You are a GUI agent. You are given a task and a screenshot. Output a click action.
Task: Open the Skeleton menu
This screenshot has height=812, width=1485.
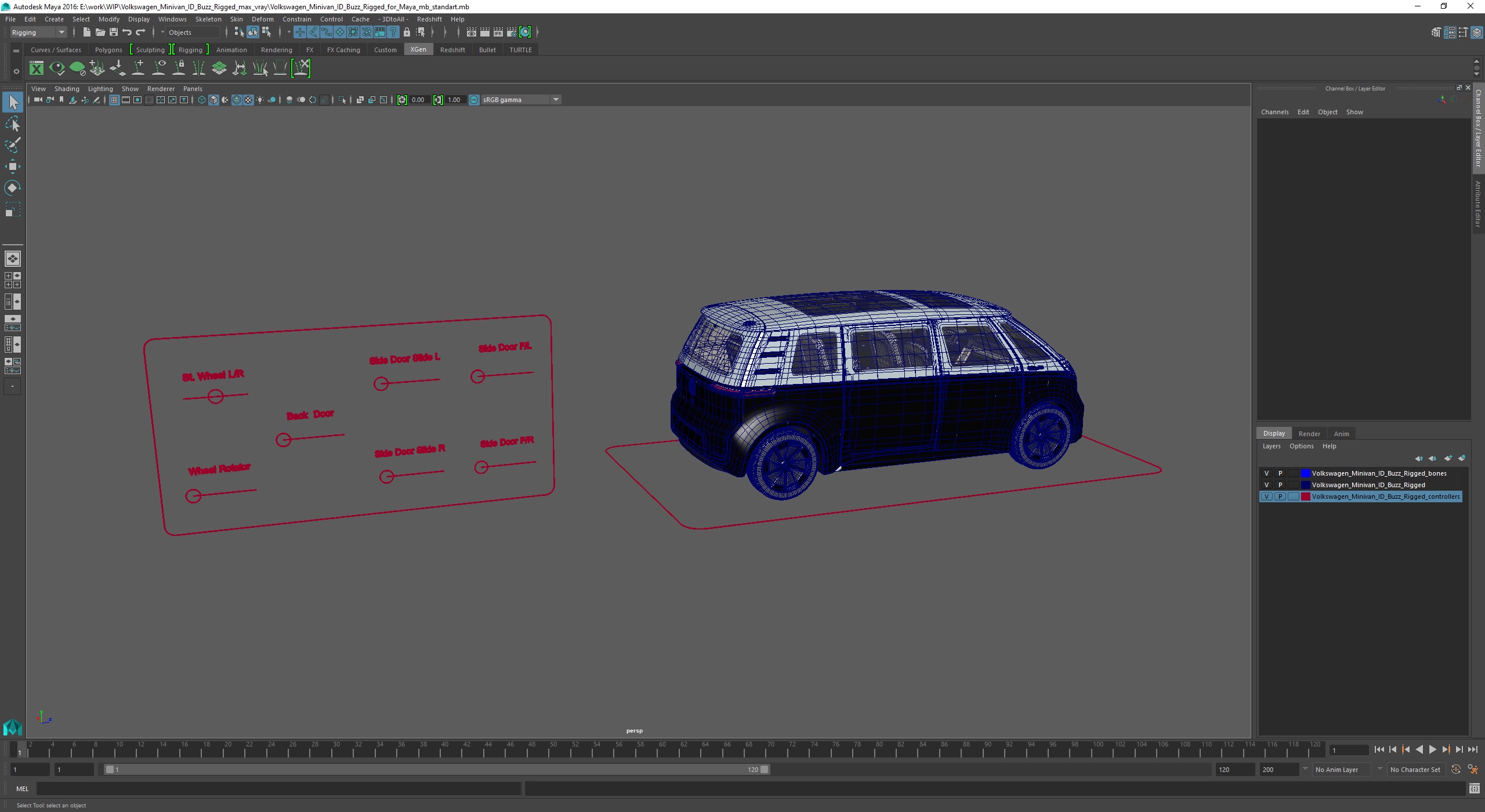[x=208, y=19]
